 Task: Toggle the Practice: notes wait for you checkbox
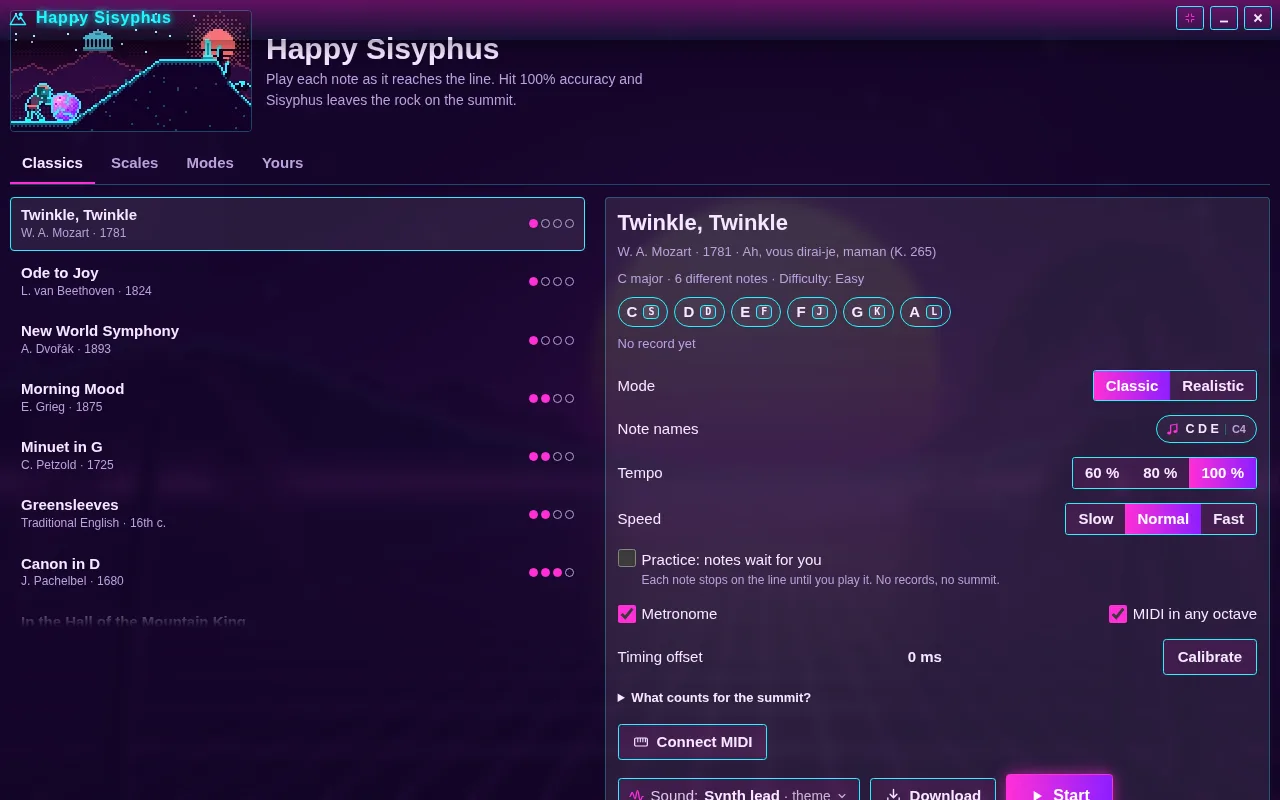point(627,558)
